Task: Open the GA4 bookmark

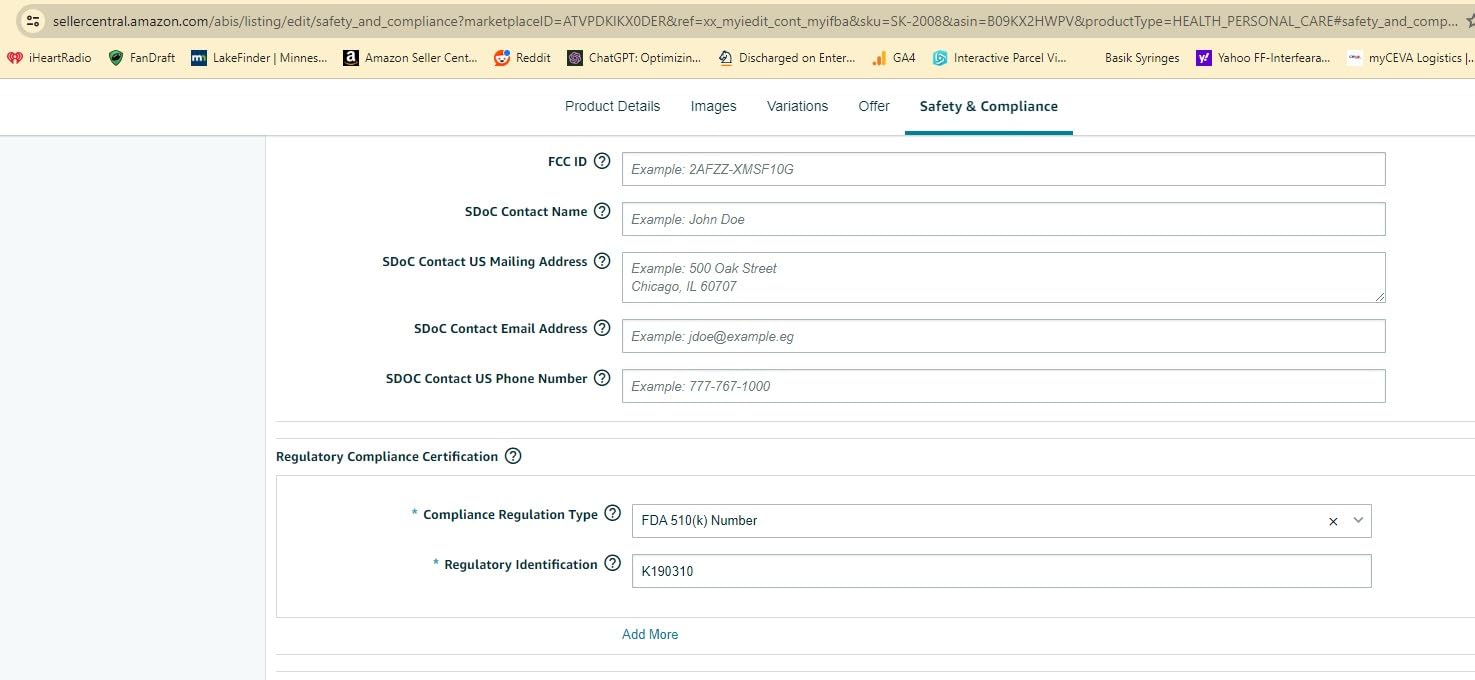Action: pos(893,58)
